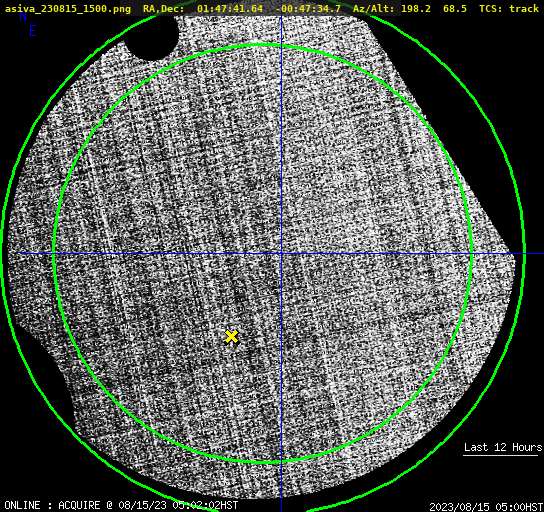The image size is (544, 512).
Task: Click the blue E east indicator
Action: click(x=33, y=31)
